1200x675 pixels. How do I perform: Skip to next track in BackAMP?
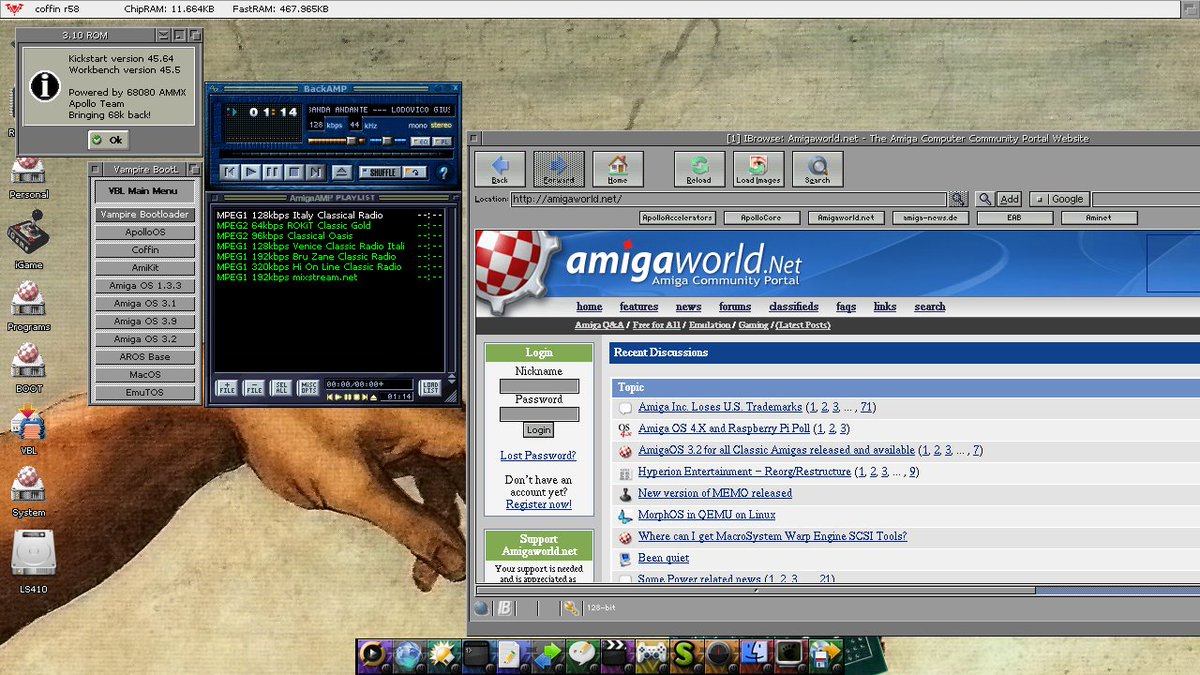click(317, 172)
